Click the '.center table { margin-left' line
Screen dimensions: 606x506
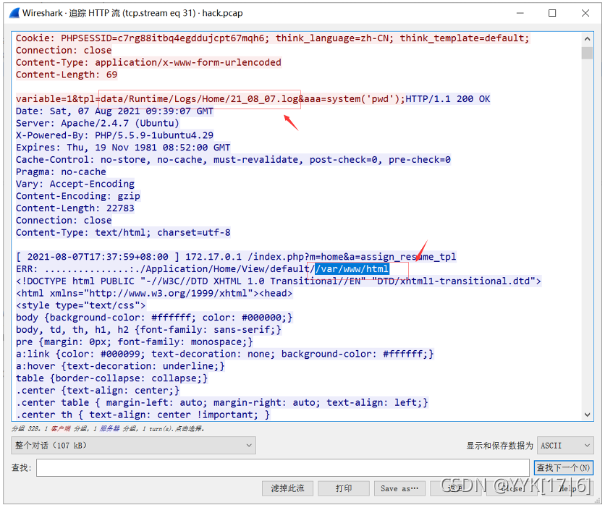[x=222, y=402]
